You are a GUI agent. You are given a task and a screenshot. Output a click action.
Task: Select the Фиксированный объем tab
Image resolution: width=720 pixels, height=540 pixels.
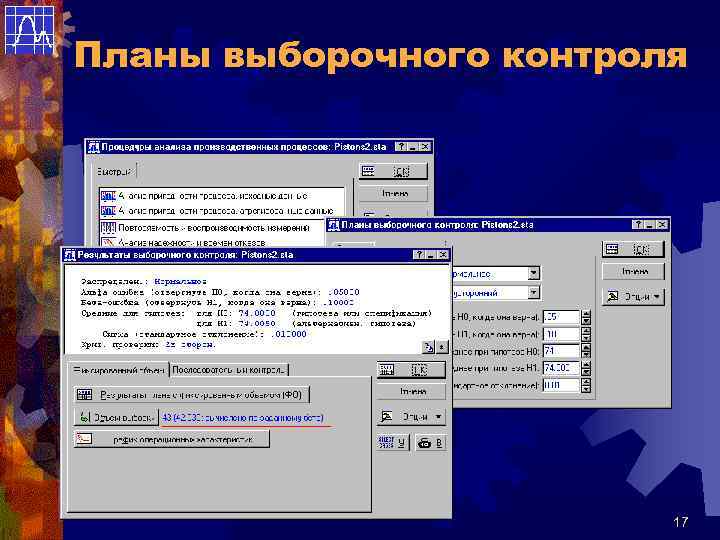click(119, 370)
